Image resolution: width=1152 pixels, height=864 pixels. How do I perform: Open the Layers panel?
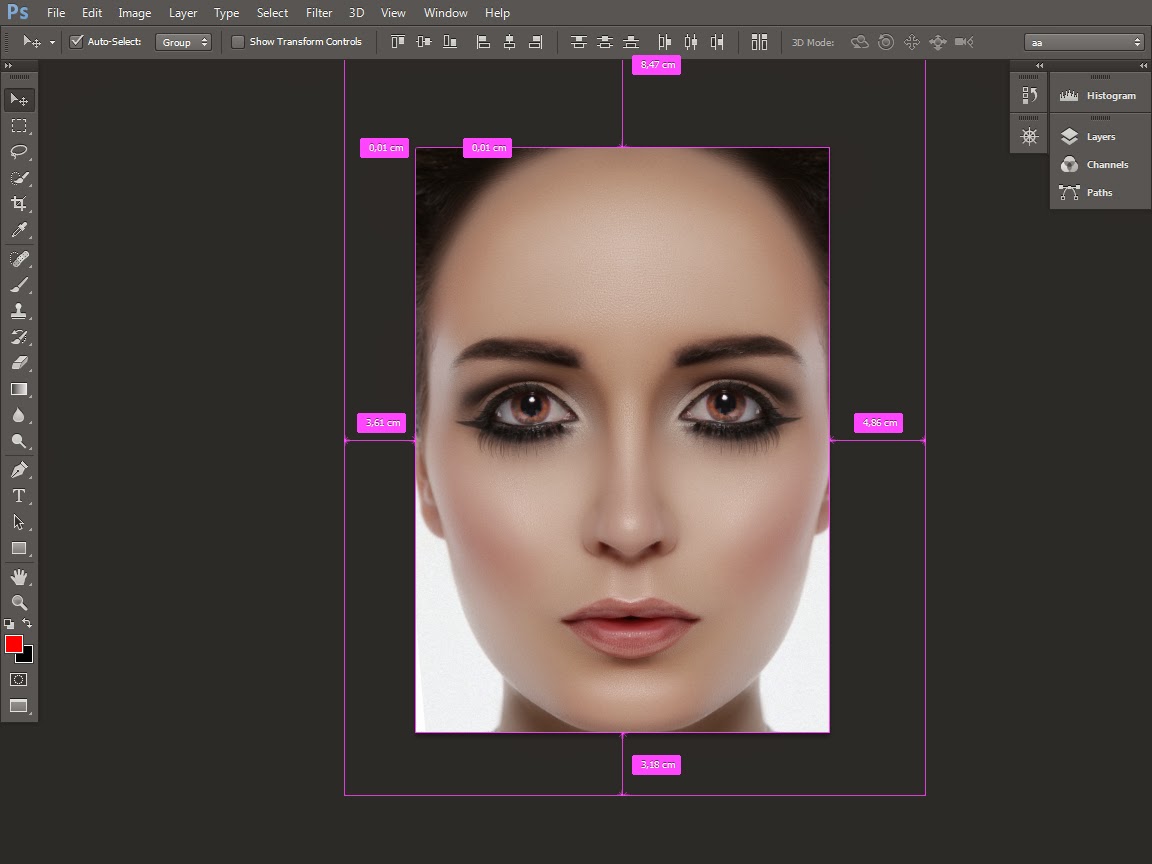(x=1099, y=137)
